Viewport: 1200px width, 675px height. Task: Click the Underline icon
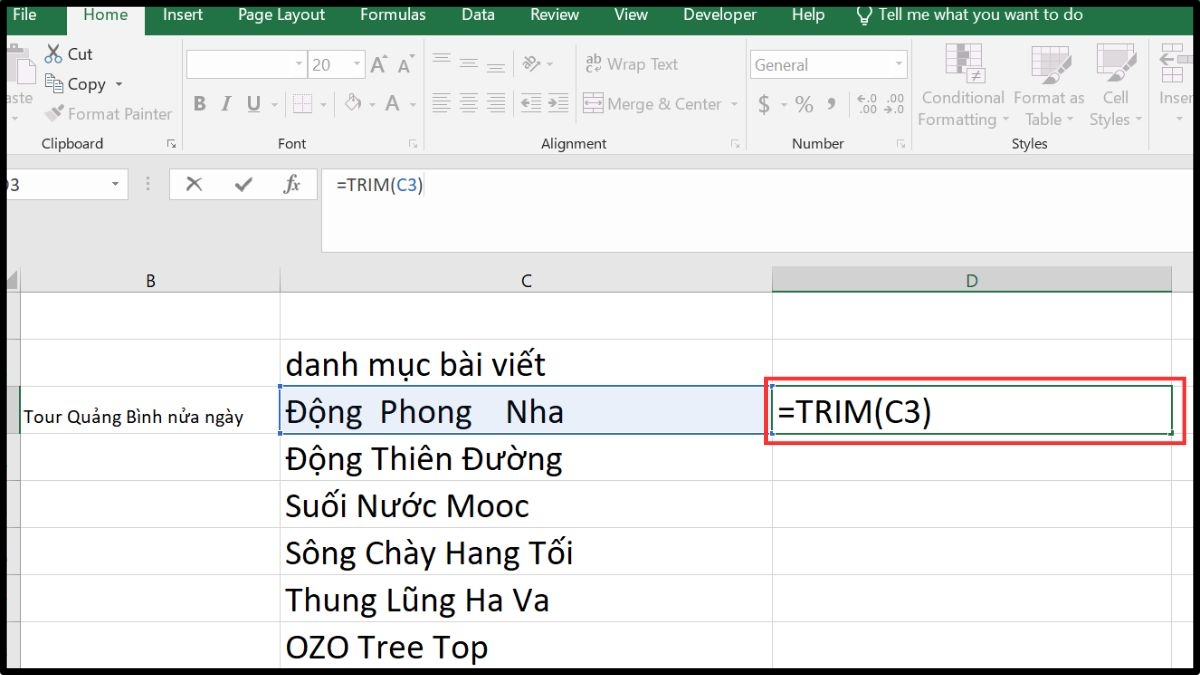(254, 103)
